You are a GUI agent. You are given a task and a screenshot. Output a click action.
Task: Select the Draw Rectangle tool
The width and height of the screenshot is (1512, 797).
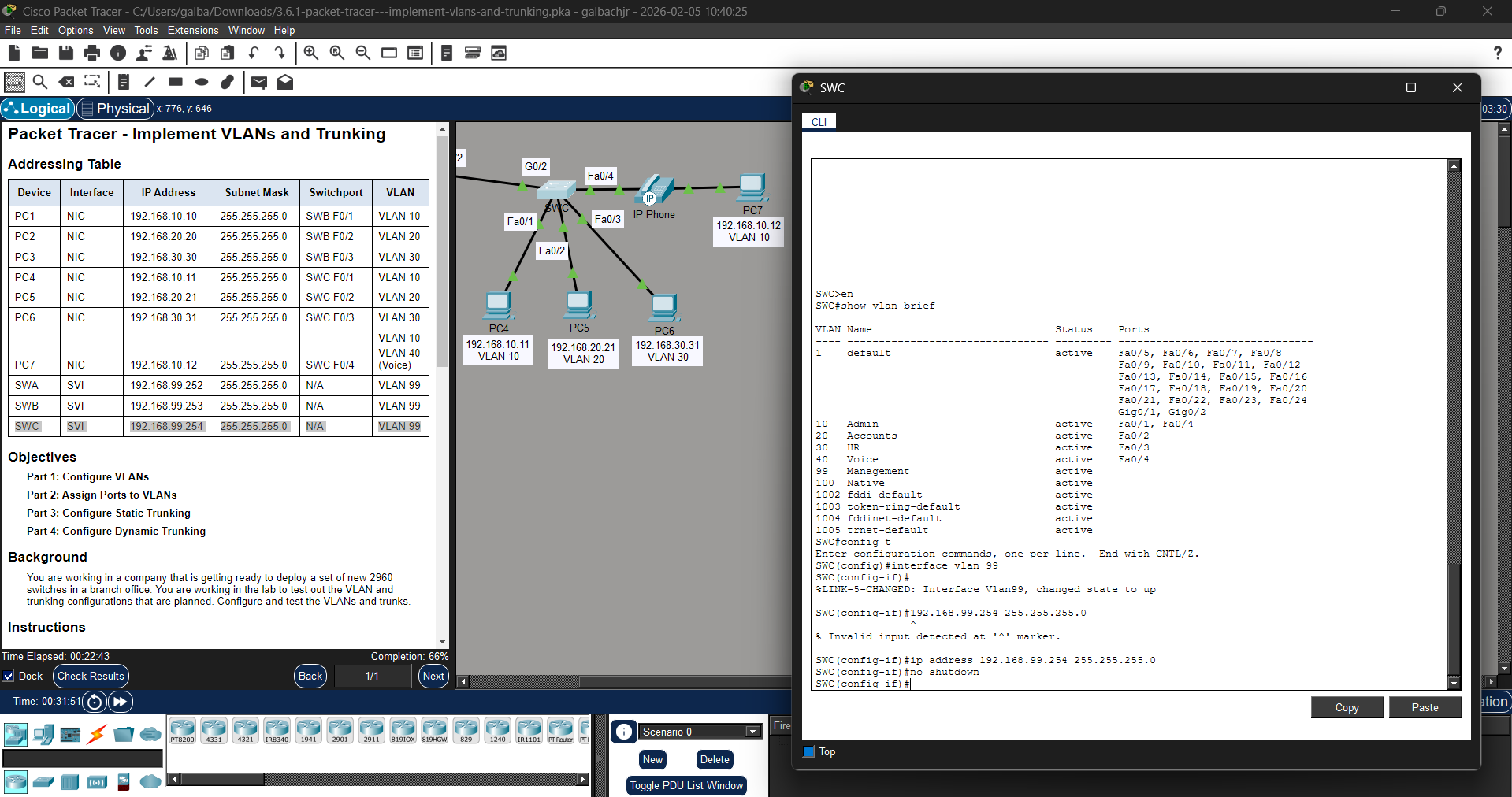[176, 81]
